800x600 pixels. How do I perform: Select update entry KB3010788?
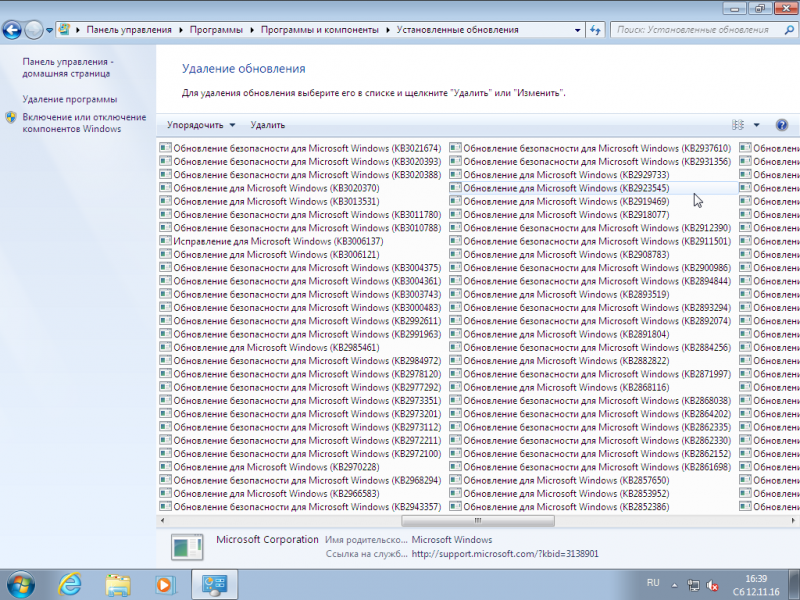point(301,228)
